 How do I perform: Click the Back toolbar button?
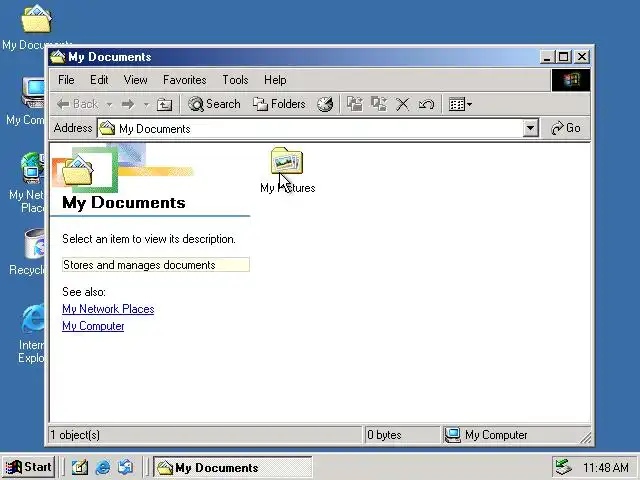(78, 104)
